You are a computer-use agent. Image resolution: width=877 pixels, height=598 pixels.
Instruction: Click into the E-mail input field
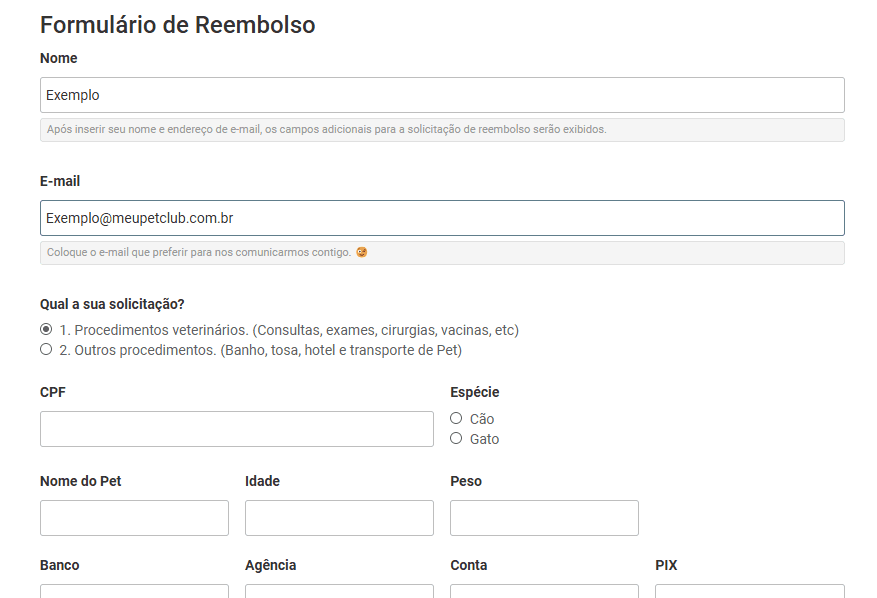[x=442, y=218]
